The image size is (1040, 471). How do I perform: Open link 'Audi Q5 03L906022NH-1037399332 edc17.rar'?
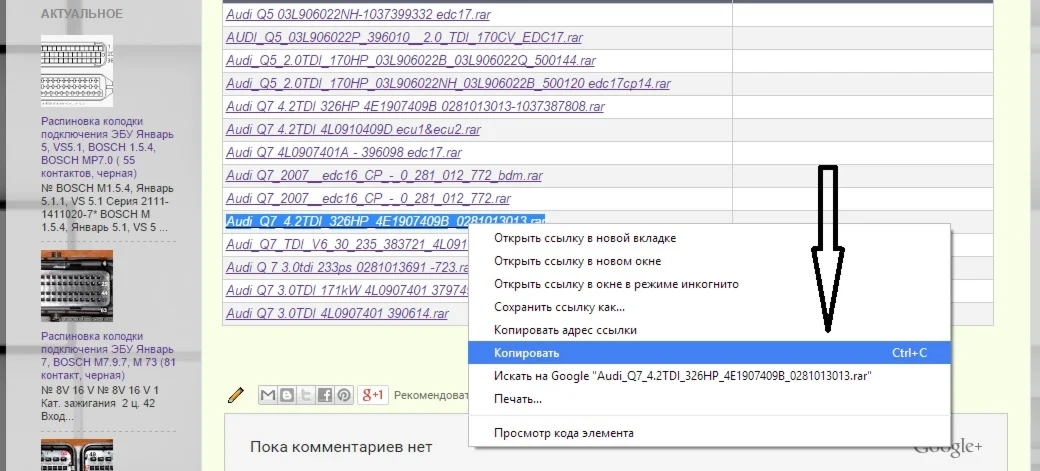358,15
